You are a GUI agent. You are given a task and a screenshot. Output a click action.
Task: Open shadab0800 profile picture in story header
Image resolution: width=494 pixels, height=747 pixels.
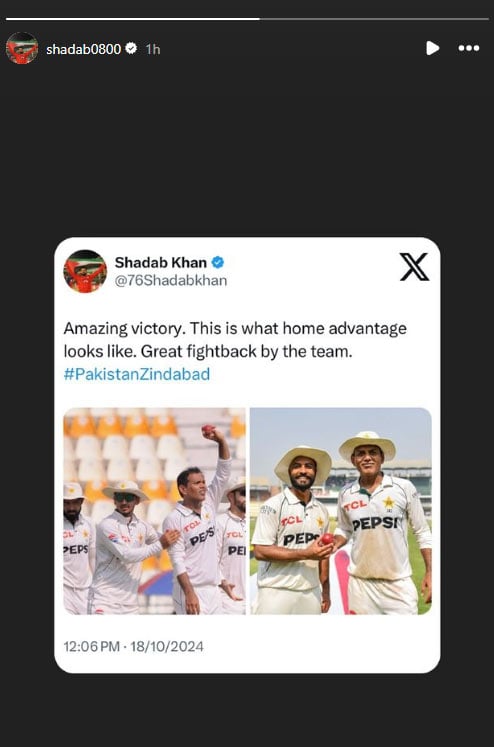click(x=22, y=48)
